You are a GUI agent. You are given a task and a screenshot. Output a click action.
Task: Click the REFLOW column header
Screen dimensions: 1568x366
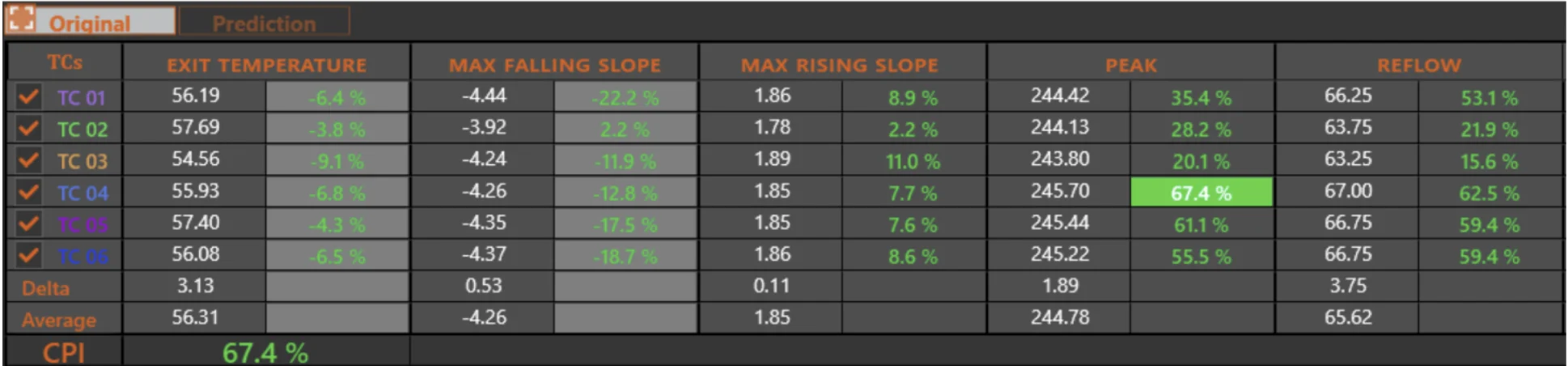click(1419, 65)
